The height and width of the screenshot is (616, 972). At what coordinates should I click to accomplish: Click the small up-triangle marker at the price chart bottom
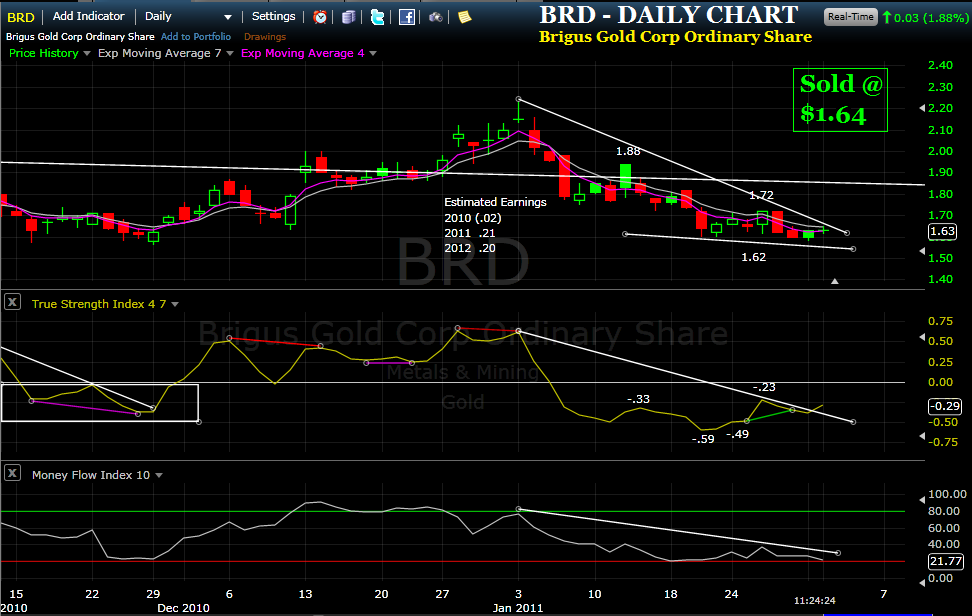834,281
